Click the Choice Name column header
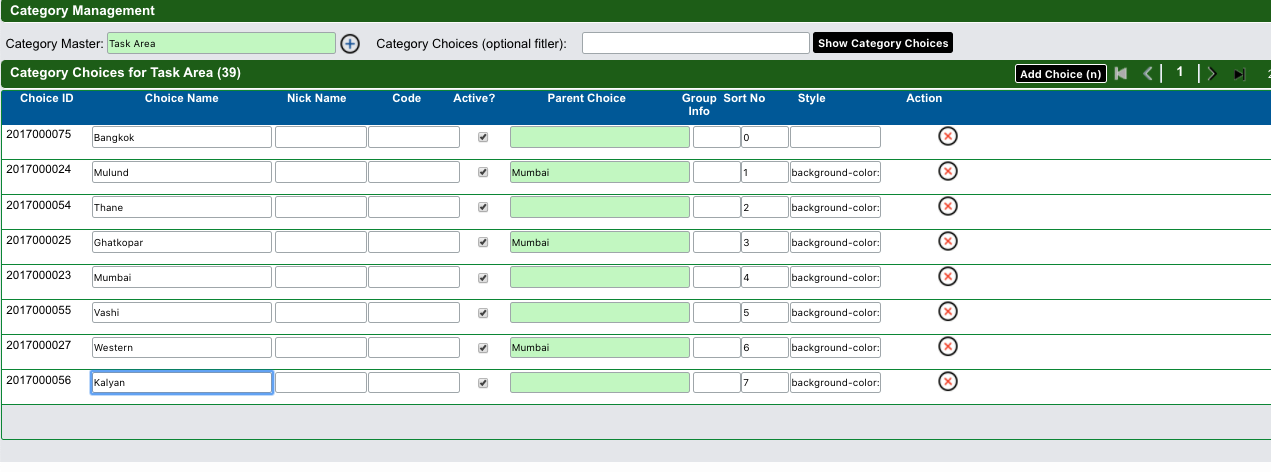This screenshot has width=1271, height=472. click(181, 98)
